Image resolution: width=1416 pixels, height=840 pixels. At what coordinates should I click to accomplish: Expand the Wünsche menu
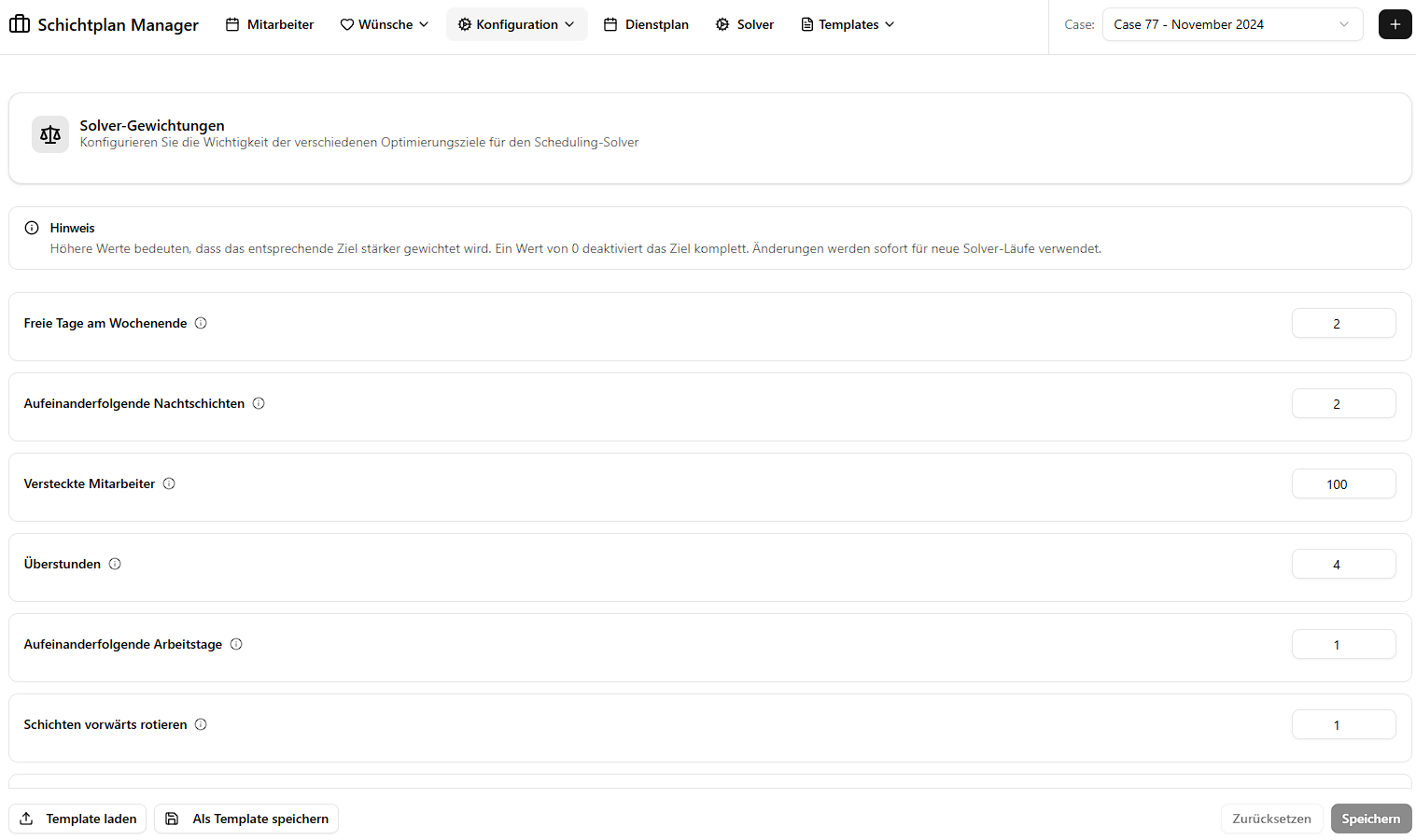385,24
